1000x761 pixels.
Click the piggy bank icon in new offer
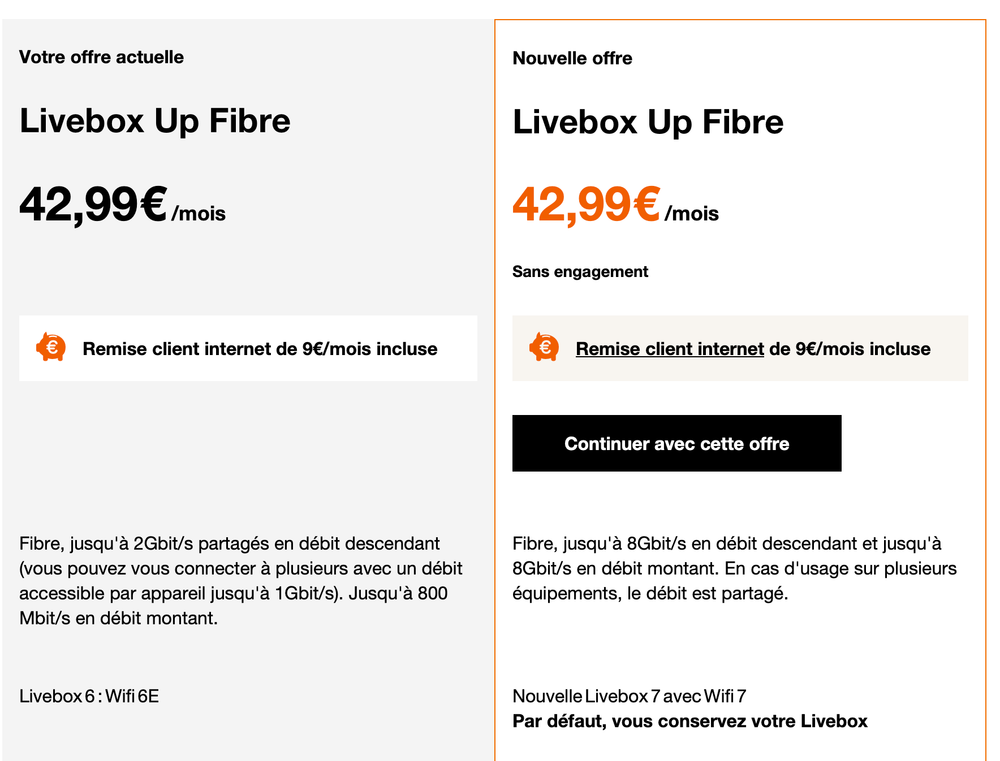[544, 348]
